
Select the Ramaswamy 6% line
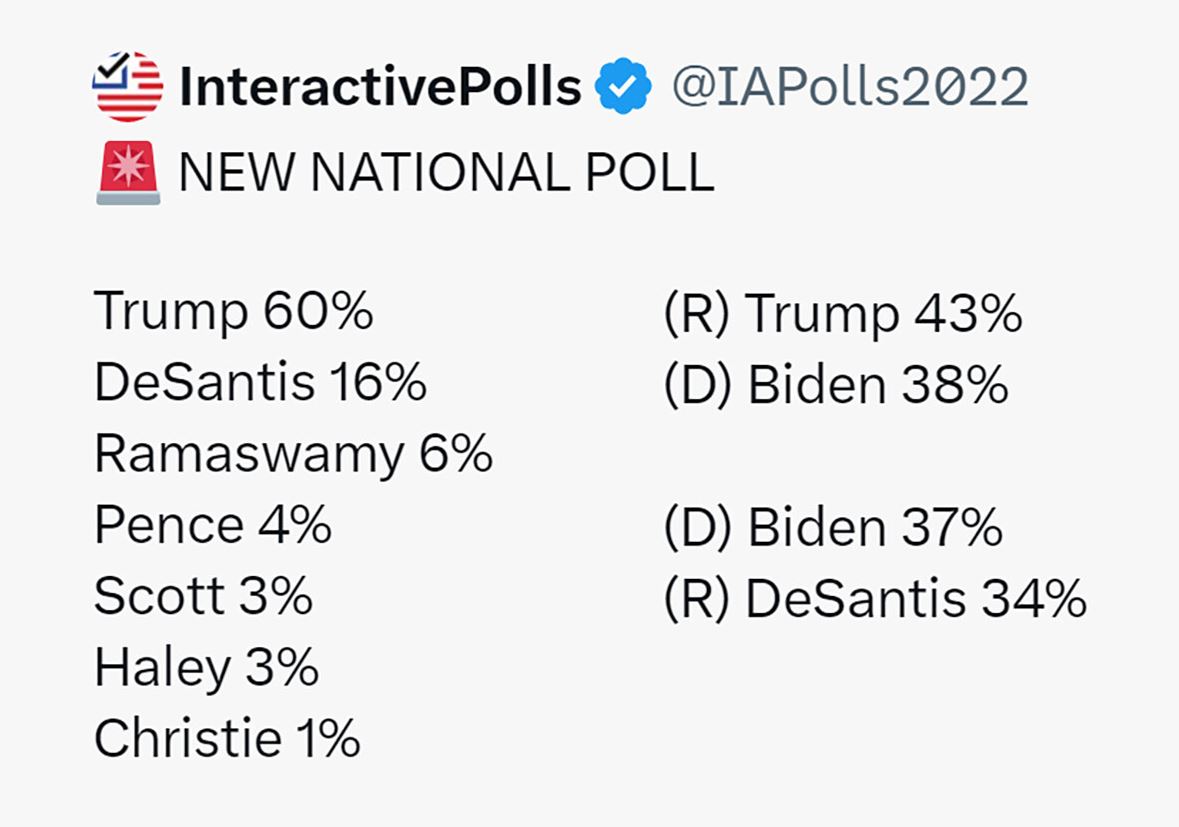coord(293,454)
